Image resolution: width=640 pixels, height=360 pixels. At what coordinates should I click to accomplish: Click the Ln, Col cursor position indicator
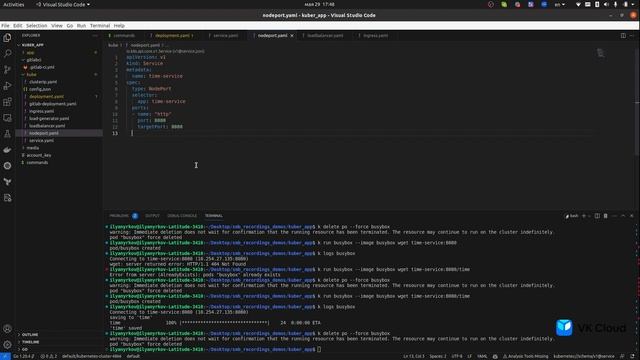pos(414,356)
